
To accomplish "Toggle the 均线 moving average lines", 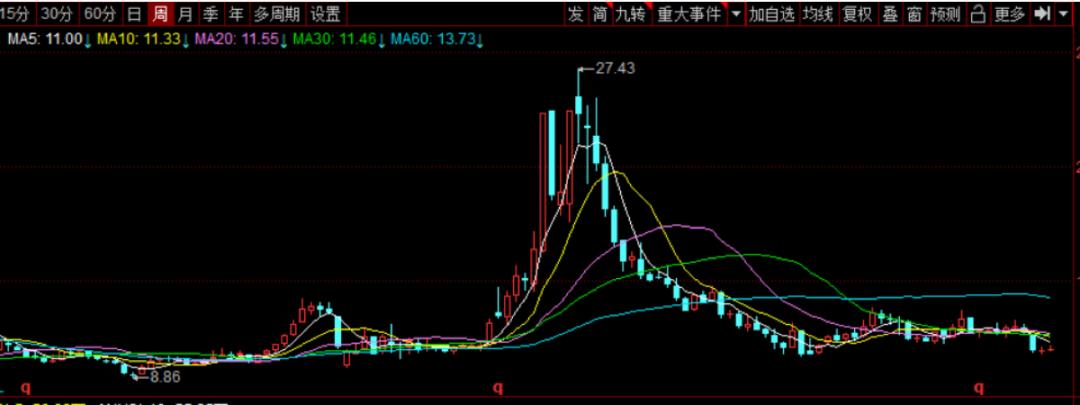I will [818, 14].
